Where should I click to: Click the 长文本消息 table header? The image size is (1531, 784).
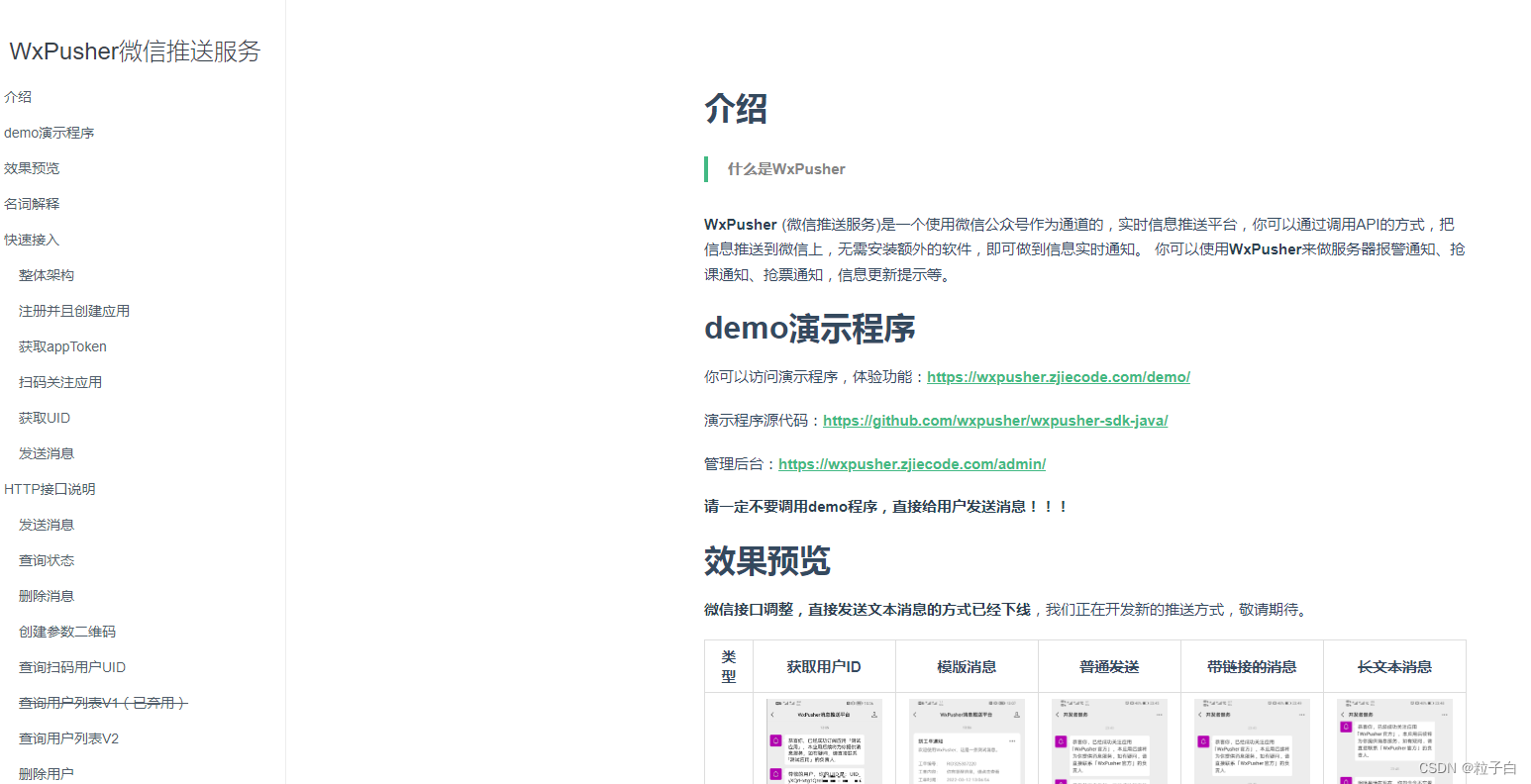(x=1394, y=667)
